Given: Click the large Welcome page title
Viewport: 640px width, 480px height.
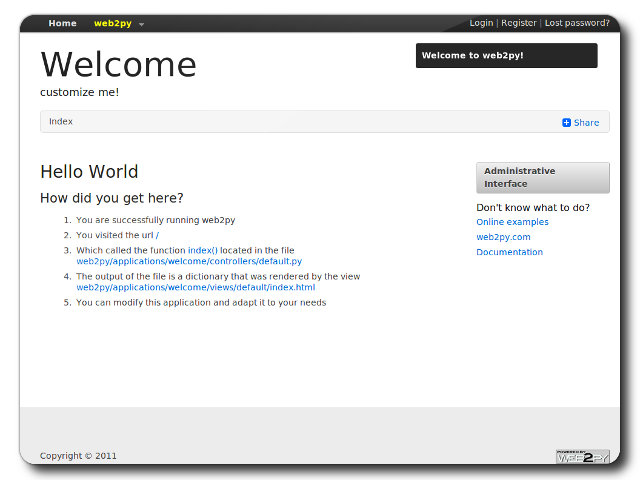Looking at the screenshot, I should 118,65.
